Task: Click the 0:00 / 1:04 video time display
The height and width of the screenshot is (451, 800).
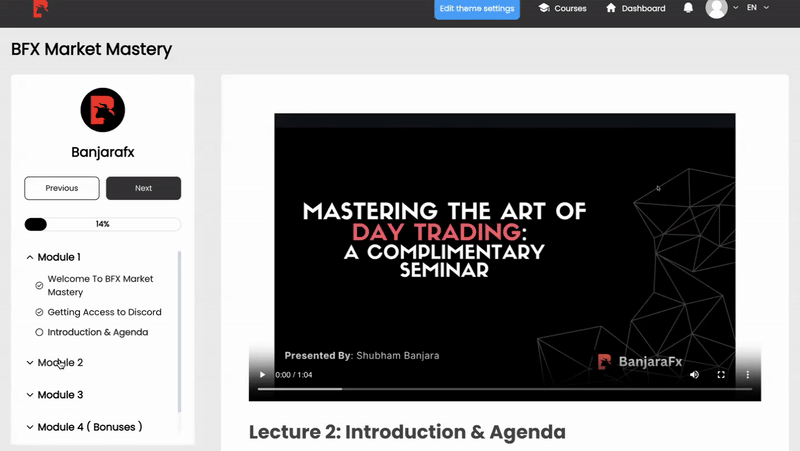Action: tap(294, 374)
